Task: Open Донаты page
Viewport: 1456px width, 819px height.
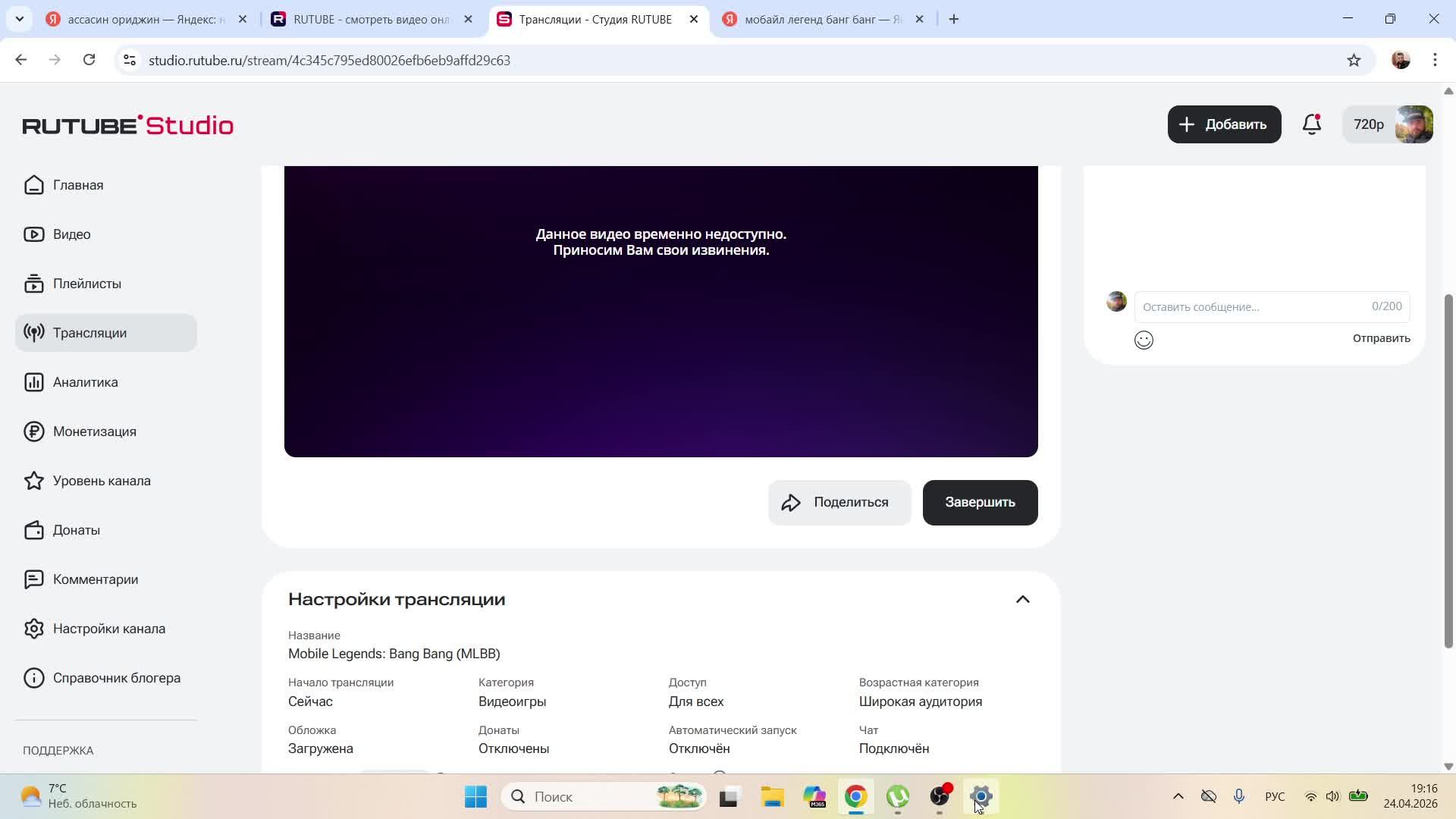Action: [76, 530]
